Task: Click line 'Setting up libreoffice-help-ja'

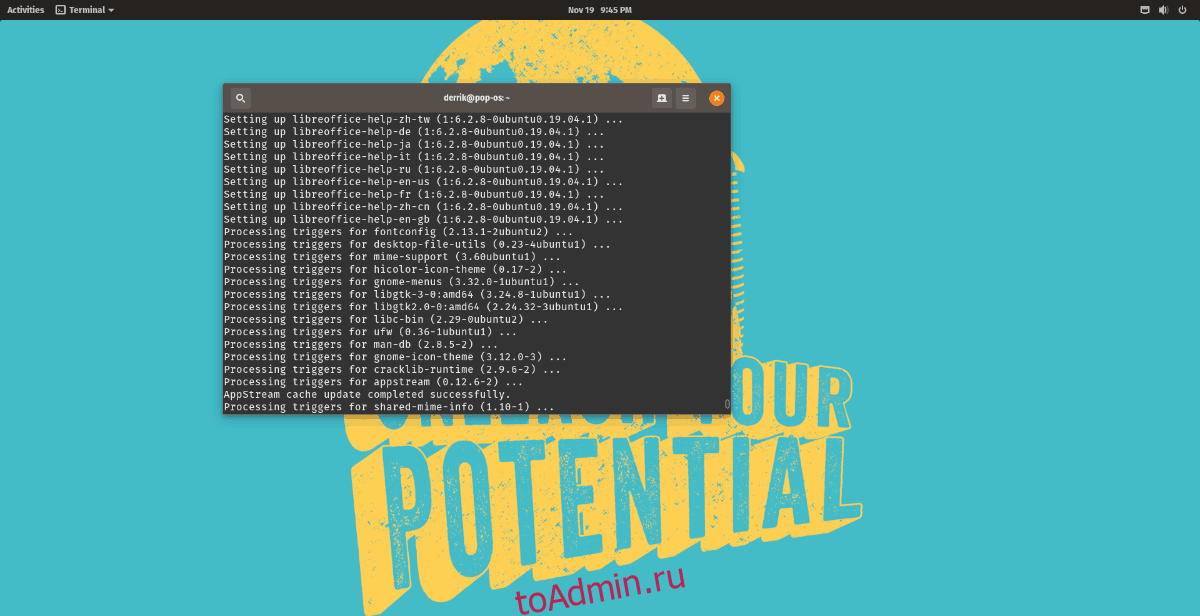Action: coord(414,144)
